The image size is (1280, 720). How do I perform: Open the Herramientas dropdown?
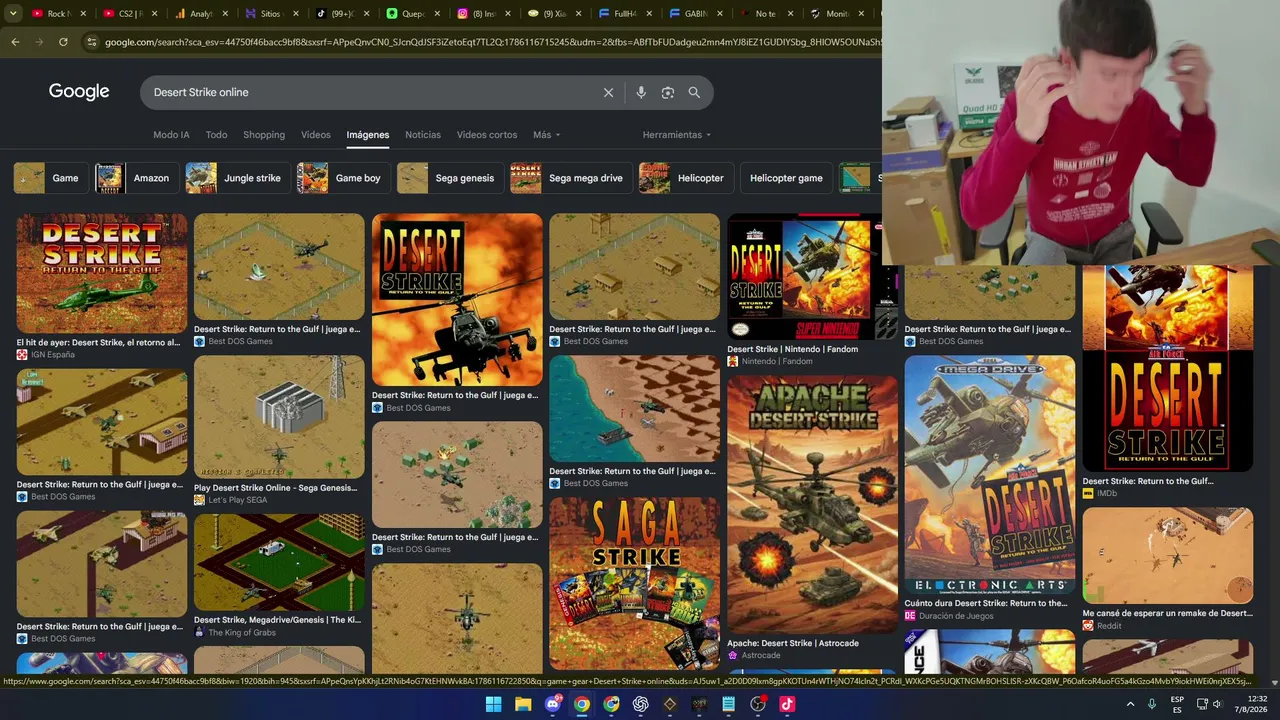coord(677,135)
